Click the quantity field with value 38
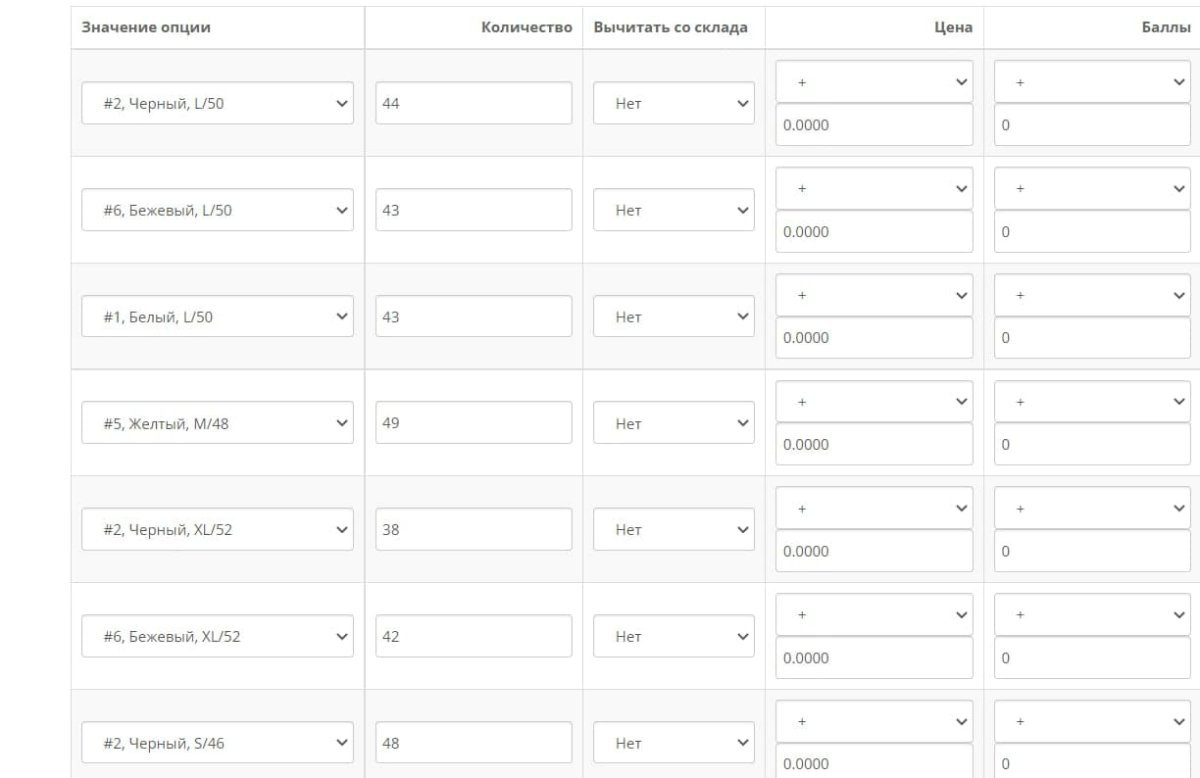The height and width of the screenshot is (778, 1200). click(x=474, y=530)
